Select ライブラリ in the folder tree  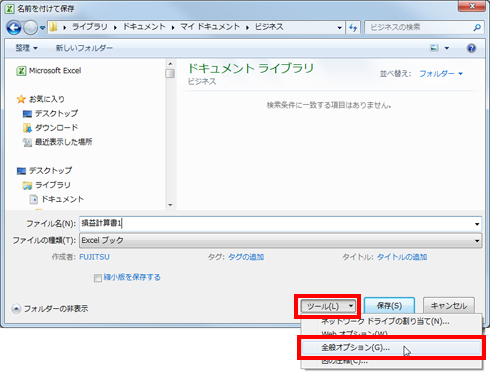(47, 185)
